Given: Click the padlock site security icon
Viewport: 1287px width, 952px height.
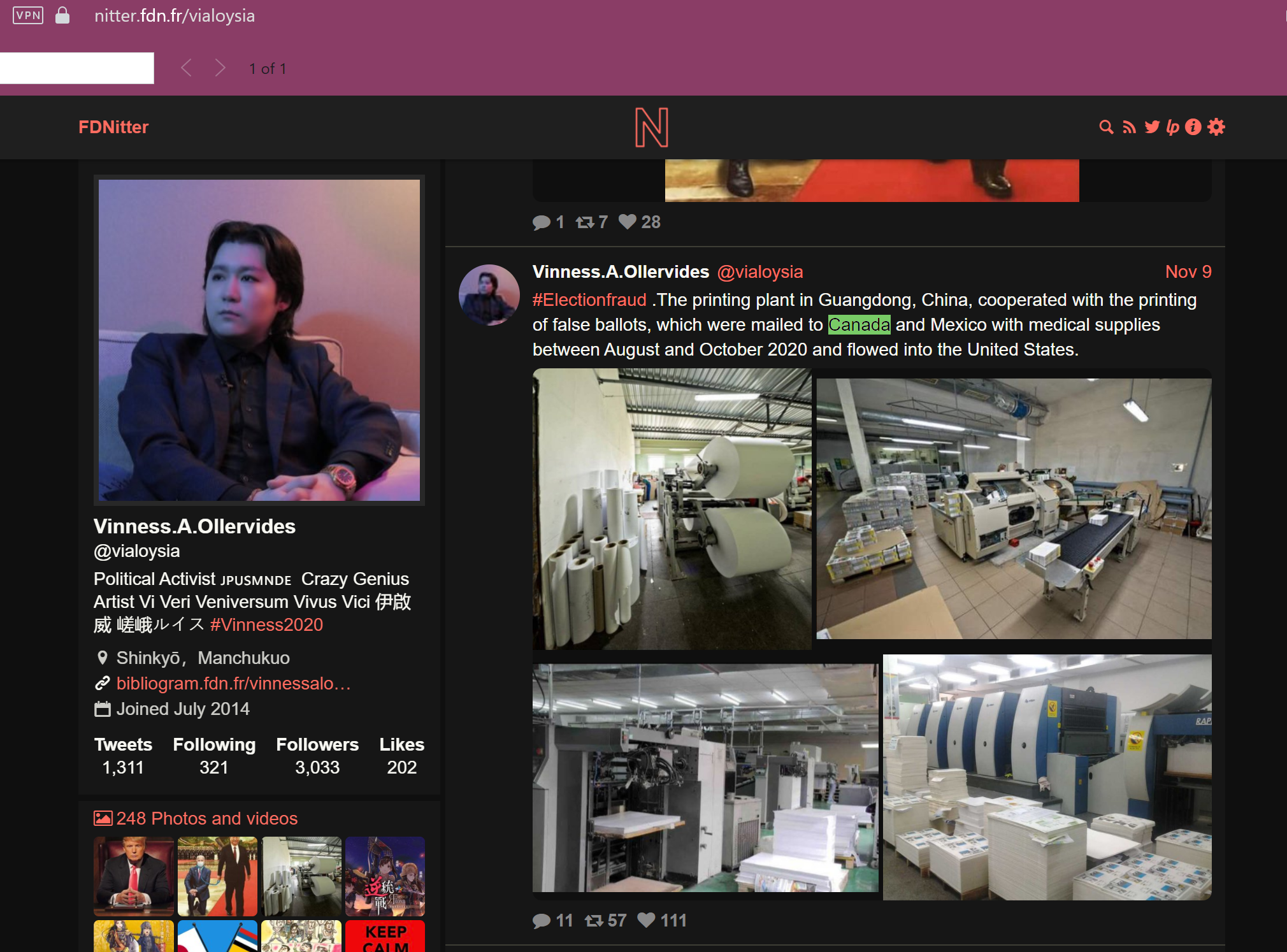Looking at the screenshot, I should click(x=62, y=15).
